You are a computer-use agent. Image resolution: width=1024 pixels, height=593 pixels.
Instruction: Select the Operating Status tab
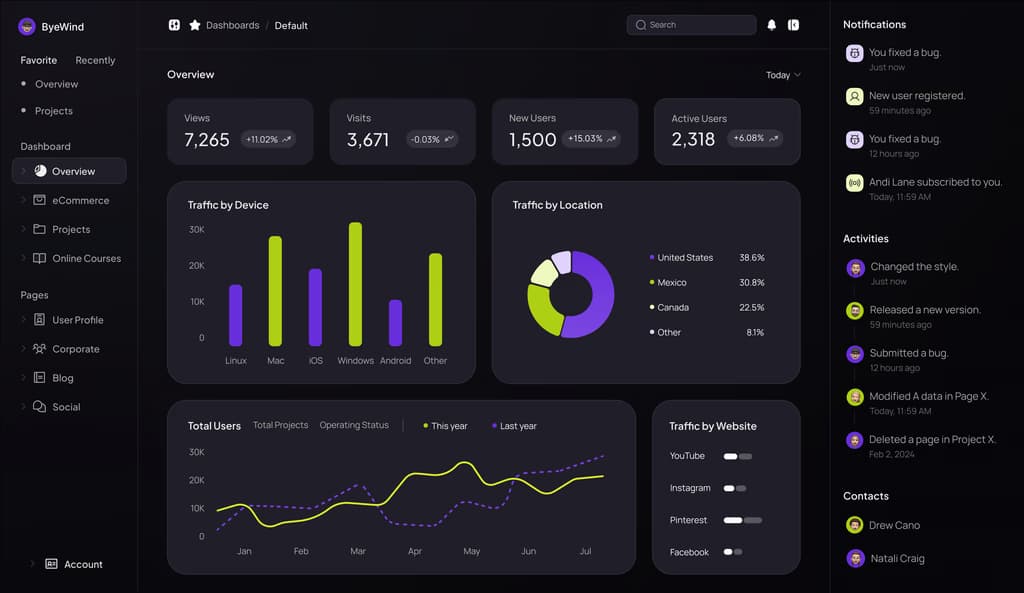pyautogui.click(x=354, y=425)
